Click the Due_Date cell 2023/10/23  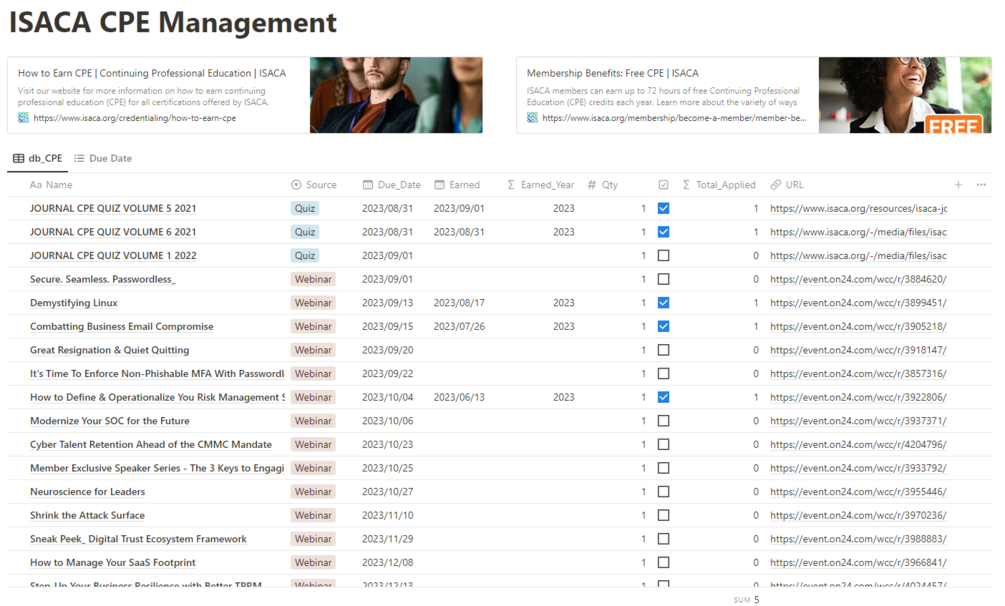click(x=387, y=444)
